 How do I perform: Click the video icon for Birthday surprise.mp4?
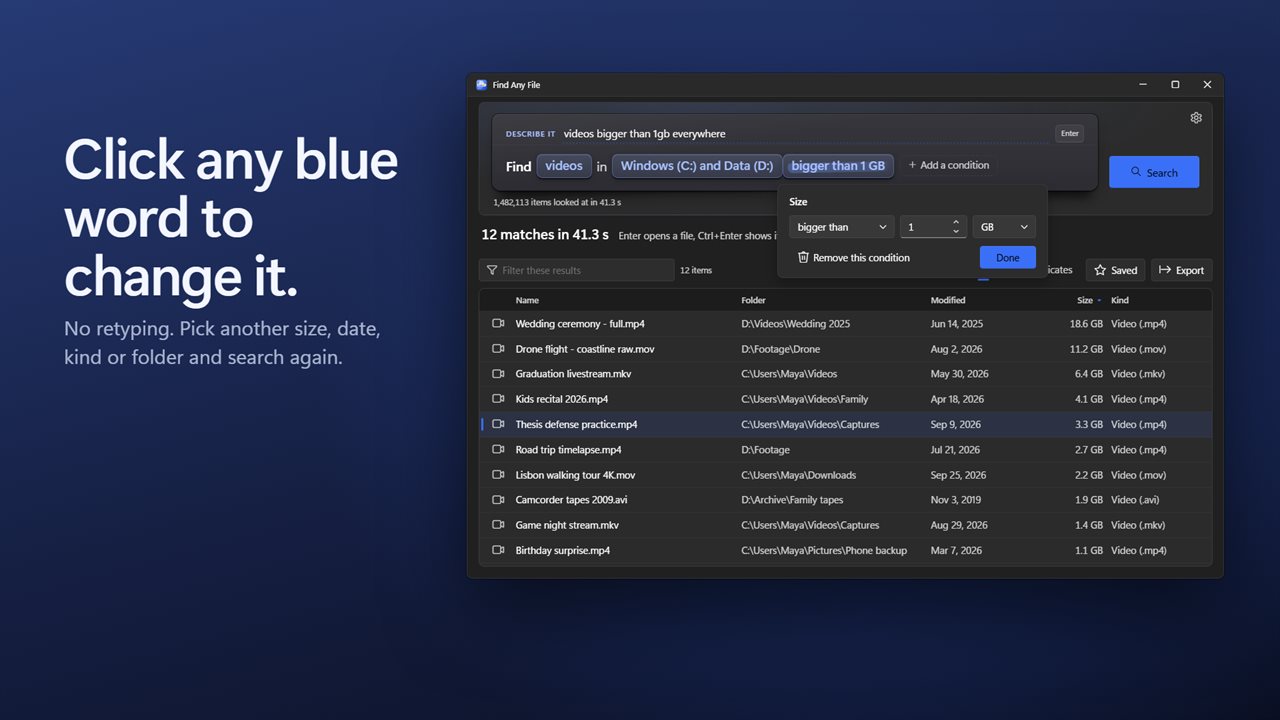(x=498, y=550)
